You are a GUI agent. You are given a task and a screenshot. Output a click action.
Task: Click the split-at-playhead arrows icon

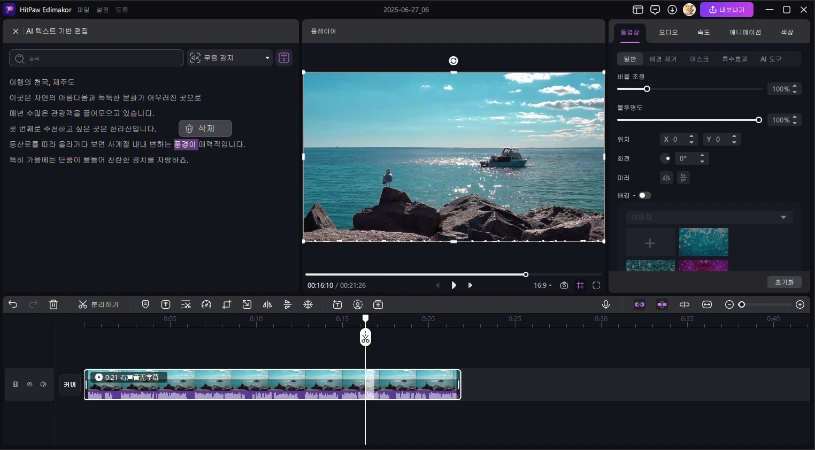pyautogui.click(x=685, y=305)
